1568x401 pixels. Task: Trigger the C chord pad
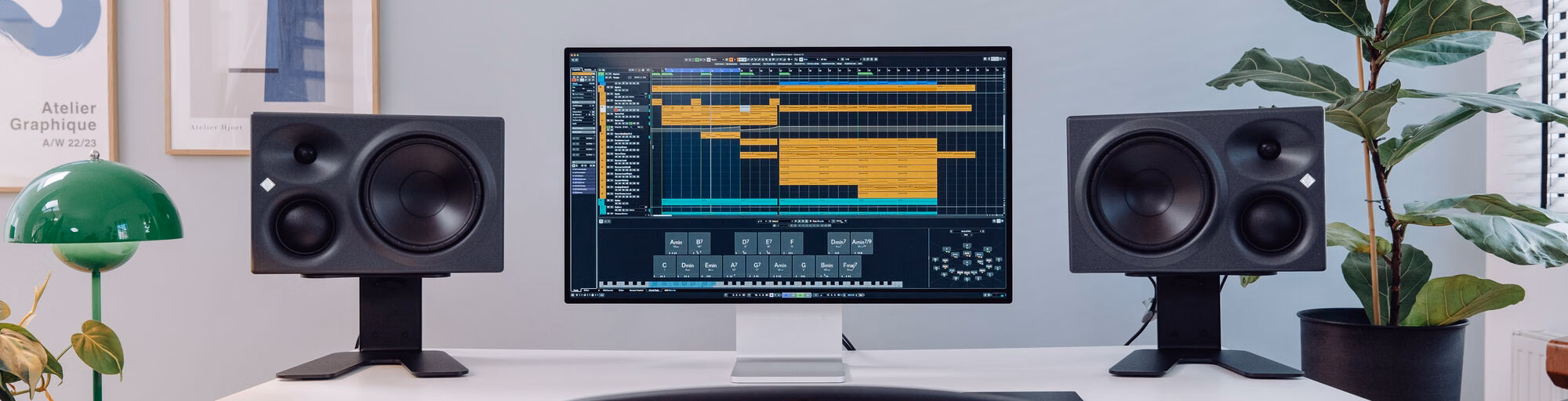[664, 266]
